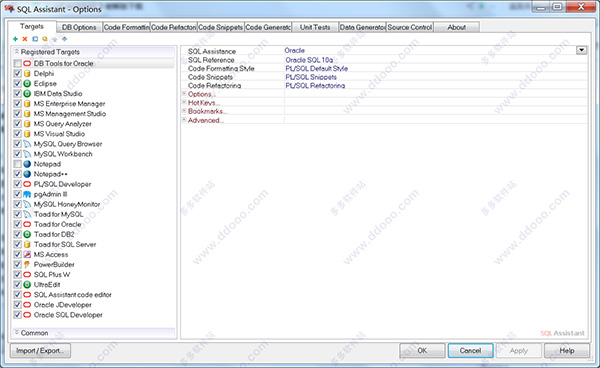The height and width of the screenshot is (368, 600).
Task: Select the Oracle SQL Developer list row
Action: point(94,314)
